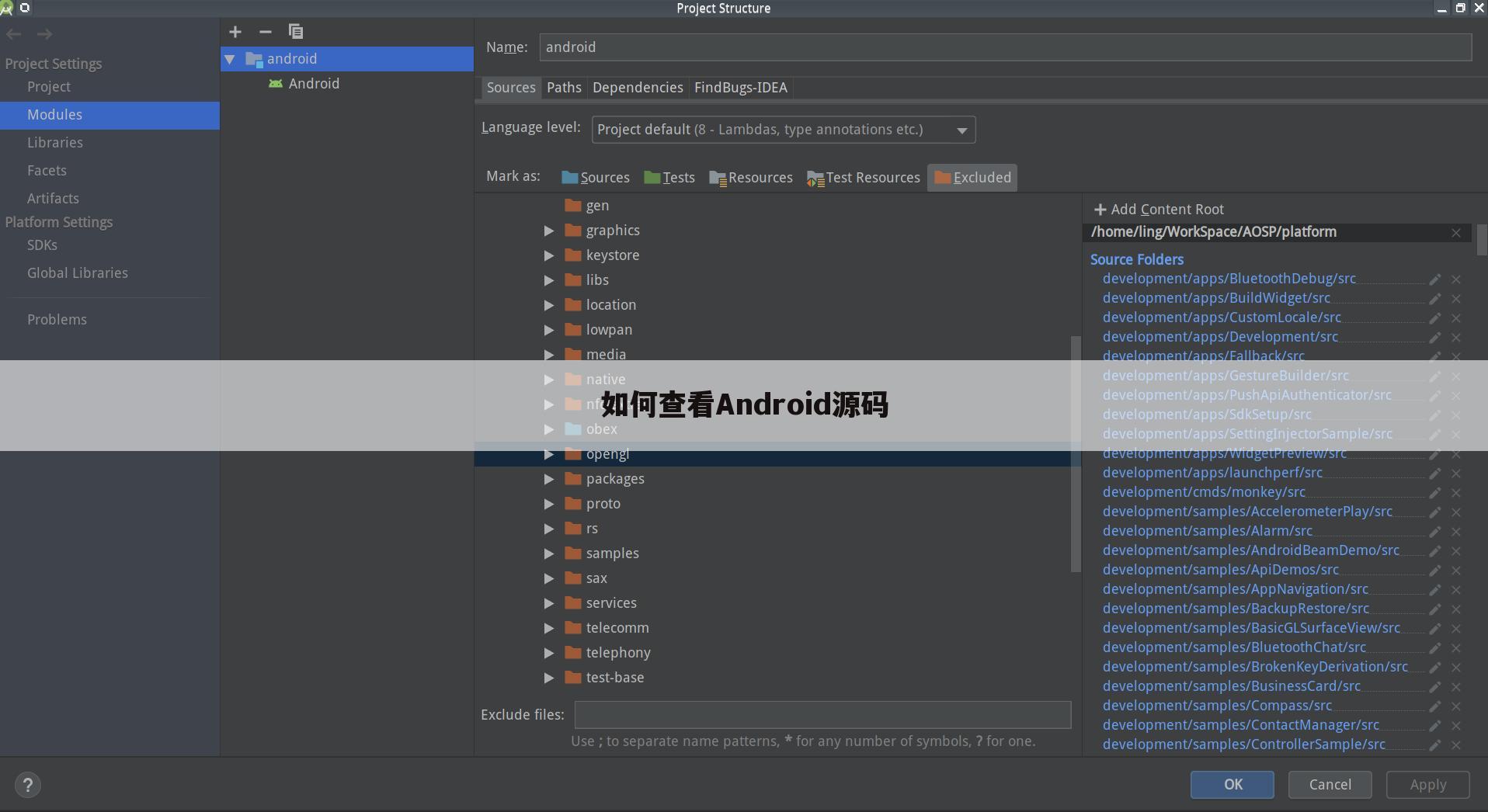Click the module Name input field
The height and width of the screenshot is (812, 1488).
point(1006,47)
